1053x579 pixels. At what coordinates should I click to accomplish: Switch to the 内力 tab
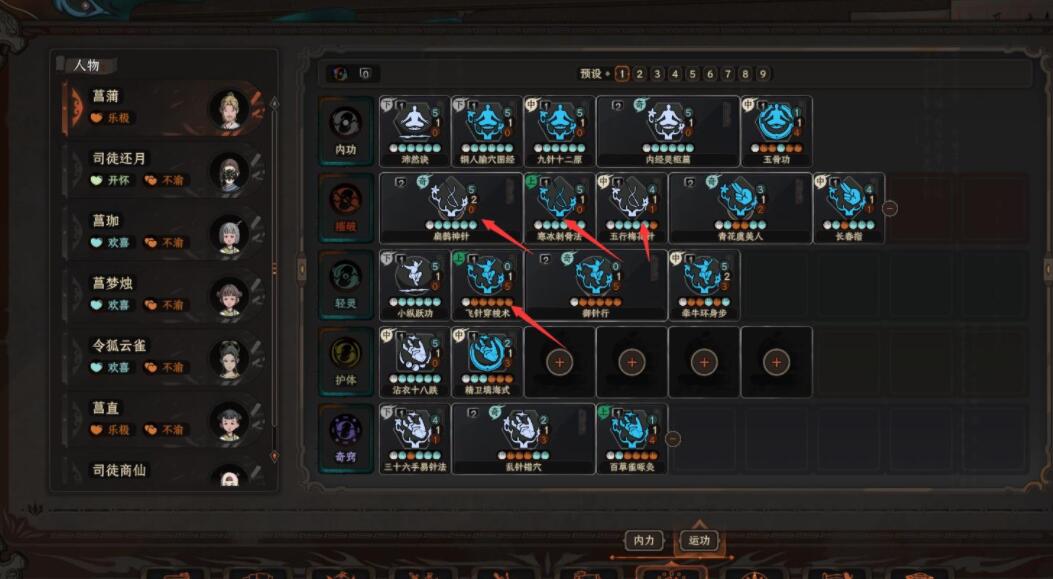coord(644,540)
